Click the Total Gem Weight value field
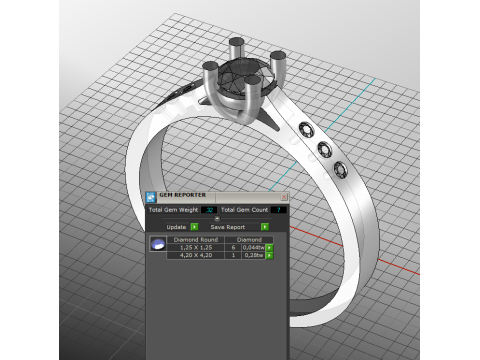The height and width of the screenshot is (360, 480). coord(209,210)
